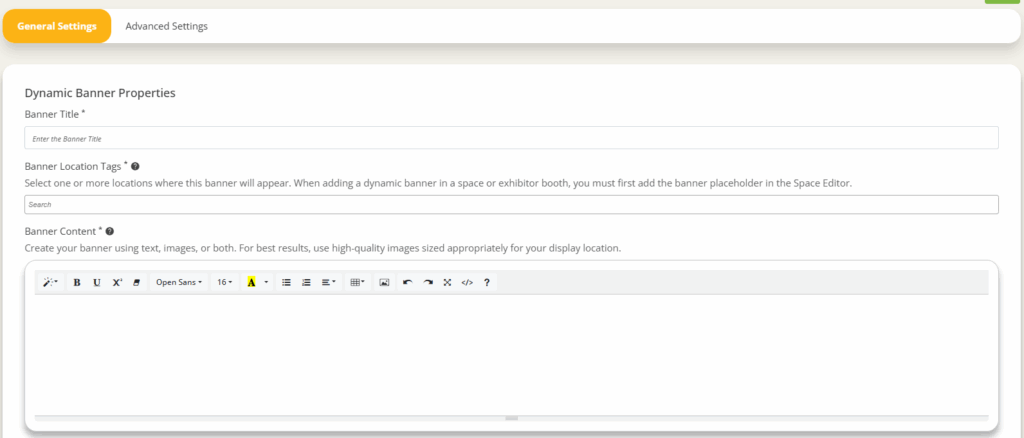Image resolution: width=1024 pixels, height=438 pixels.
Task: Insert a picture into the banner
Action: [384, 283]
